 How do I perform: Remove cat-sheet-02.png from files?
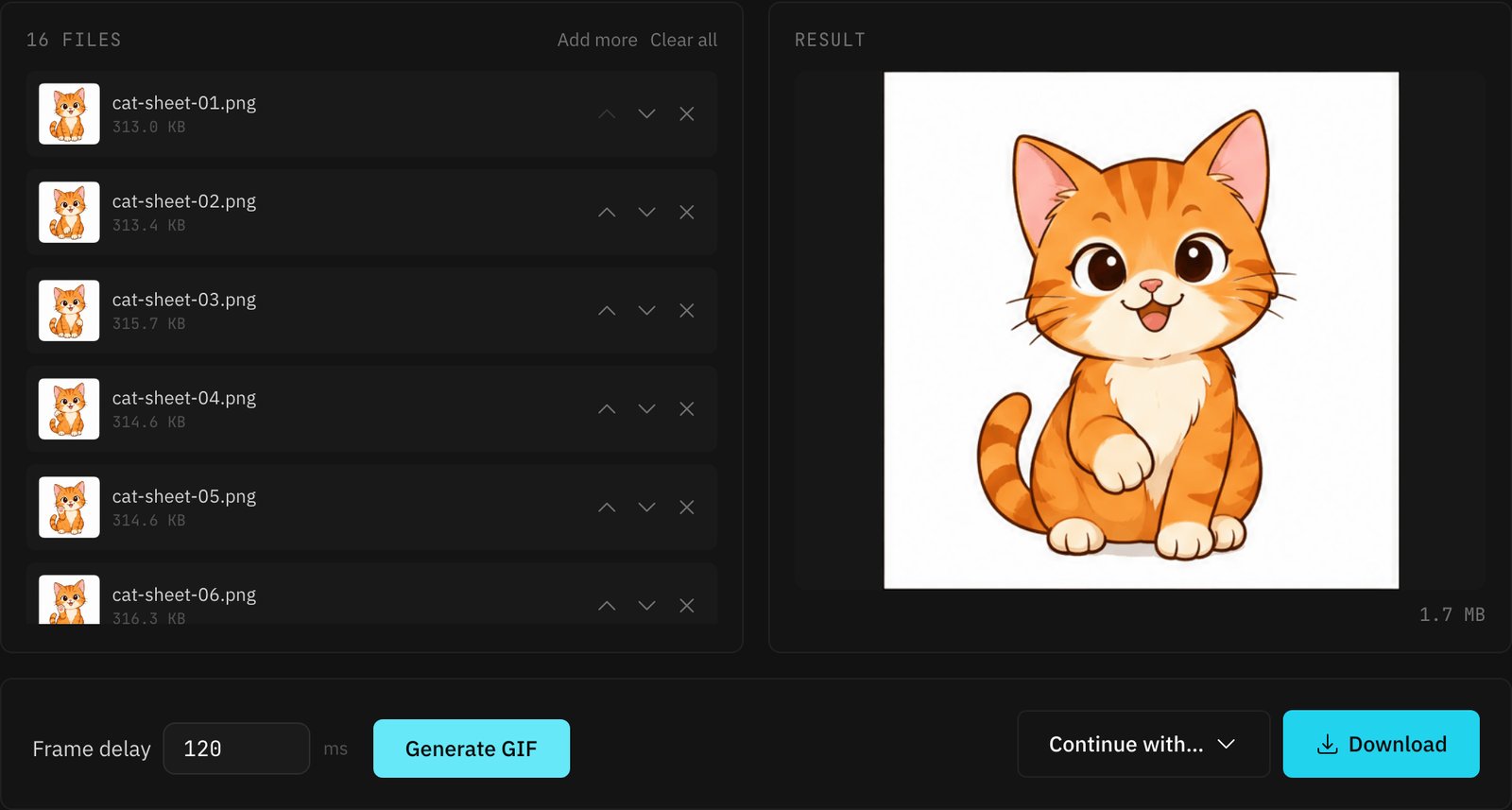pyautogui.click(x=687, y=212)
